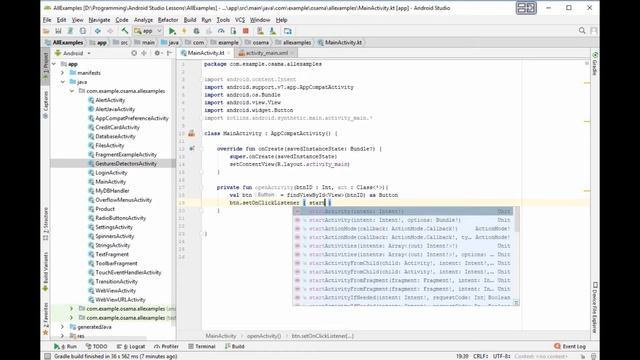The image size is (640, 360).
Task: Toggle the Structure tool window
Action: pyautogui.click(x=46, y=224)
